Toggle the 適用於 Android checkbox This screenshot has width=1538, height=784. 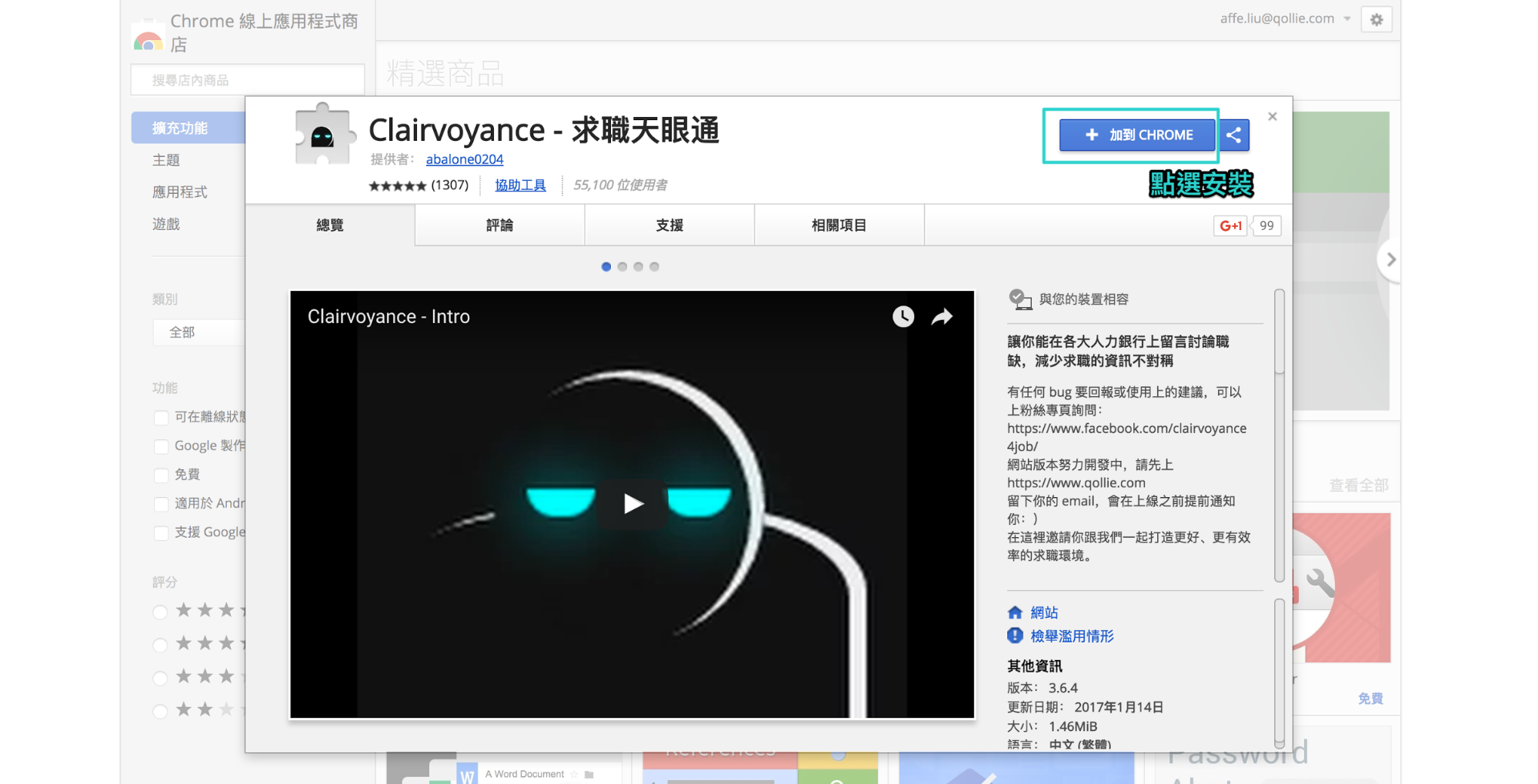click(161, 505)
